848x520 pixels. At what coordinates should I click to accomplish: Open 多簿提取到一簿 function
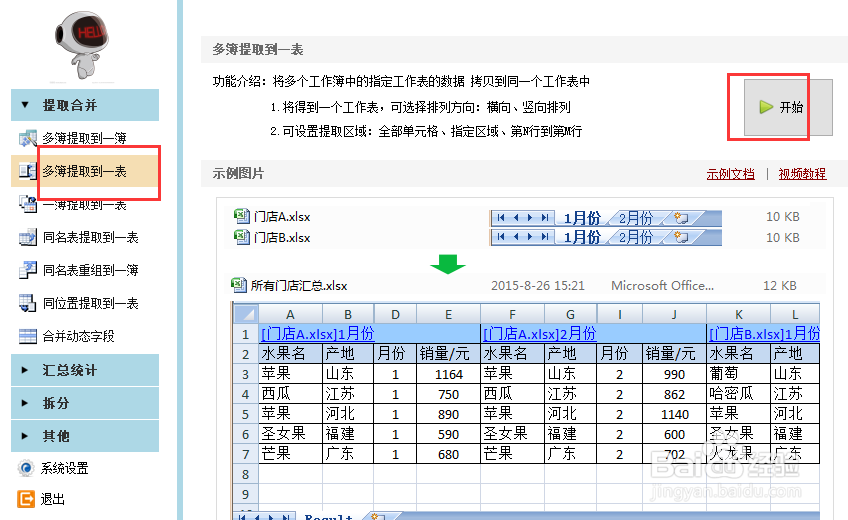(84, 138)
